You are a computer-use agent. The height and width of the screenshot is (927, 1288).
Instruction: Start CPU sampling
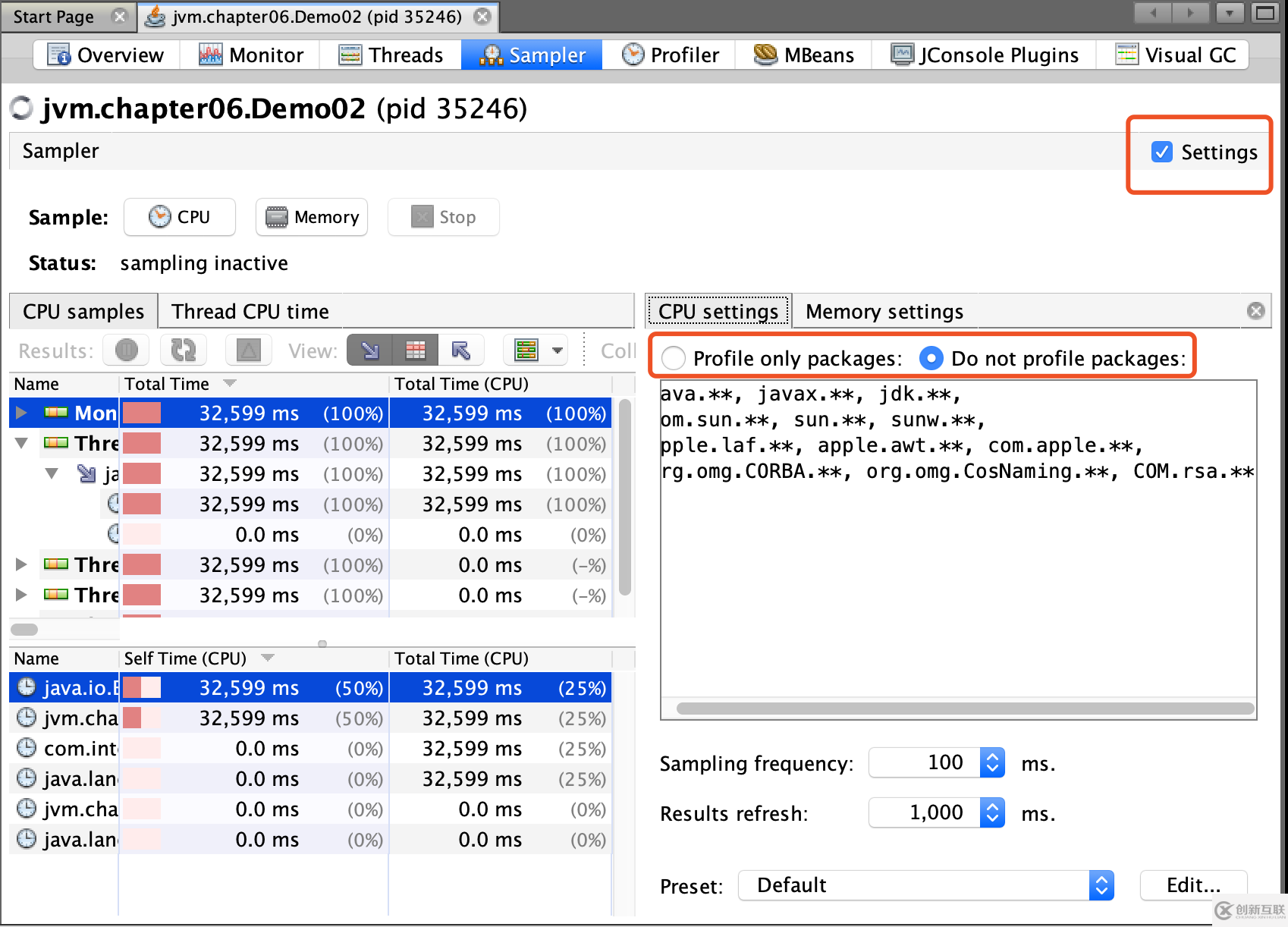point(180,217)
